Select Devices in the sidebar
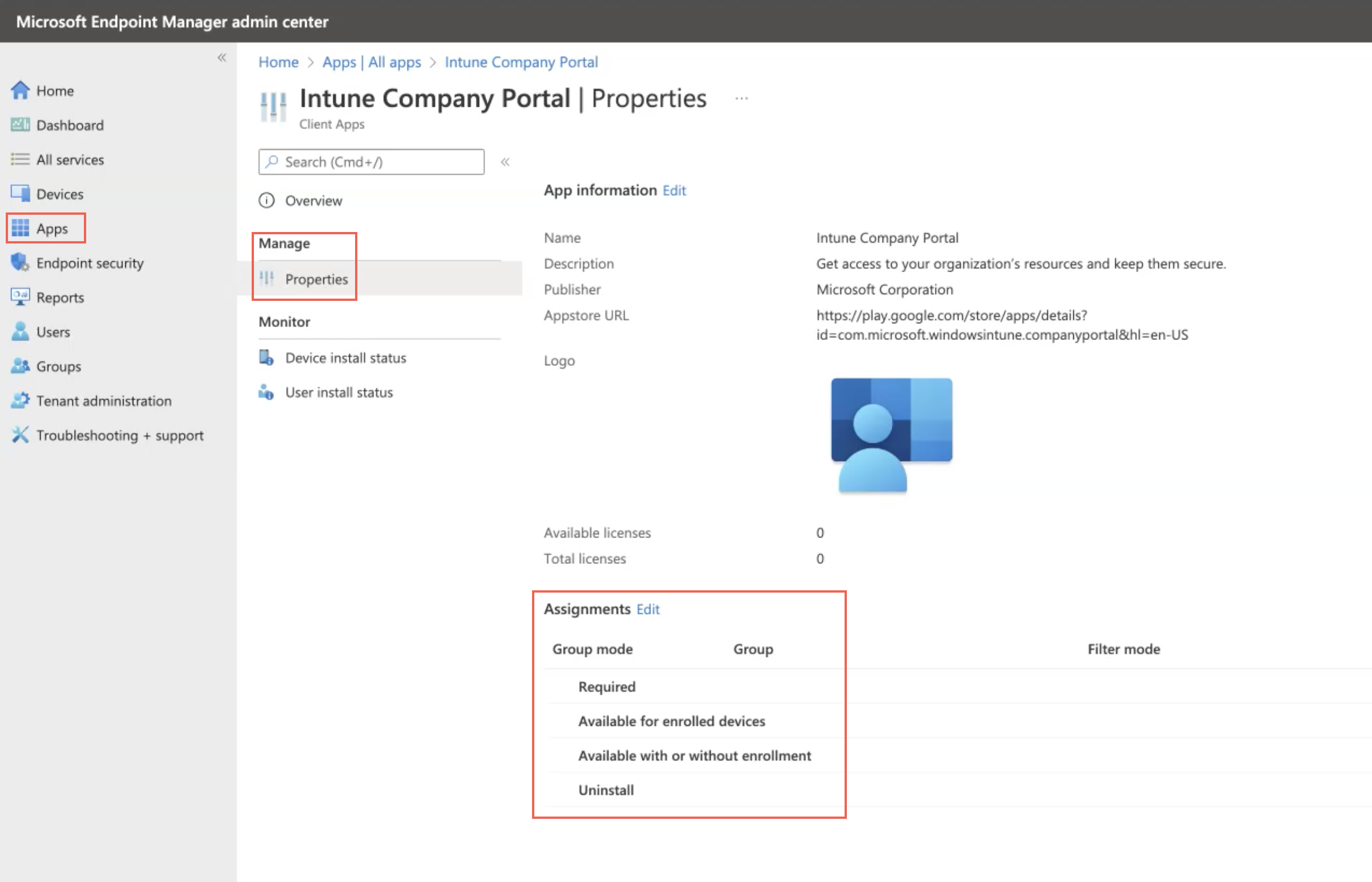This screenshot has height=882, width=1372. 60,194
